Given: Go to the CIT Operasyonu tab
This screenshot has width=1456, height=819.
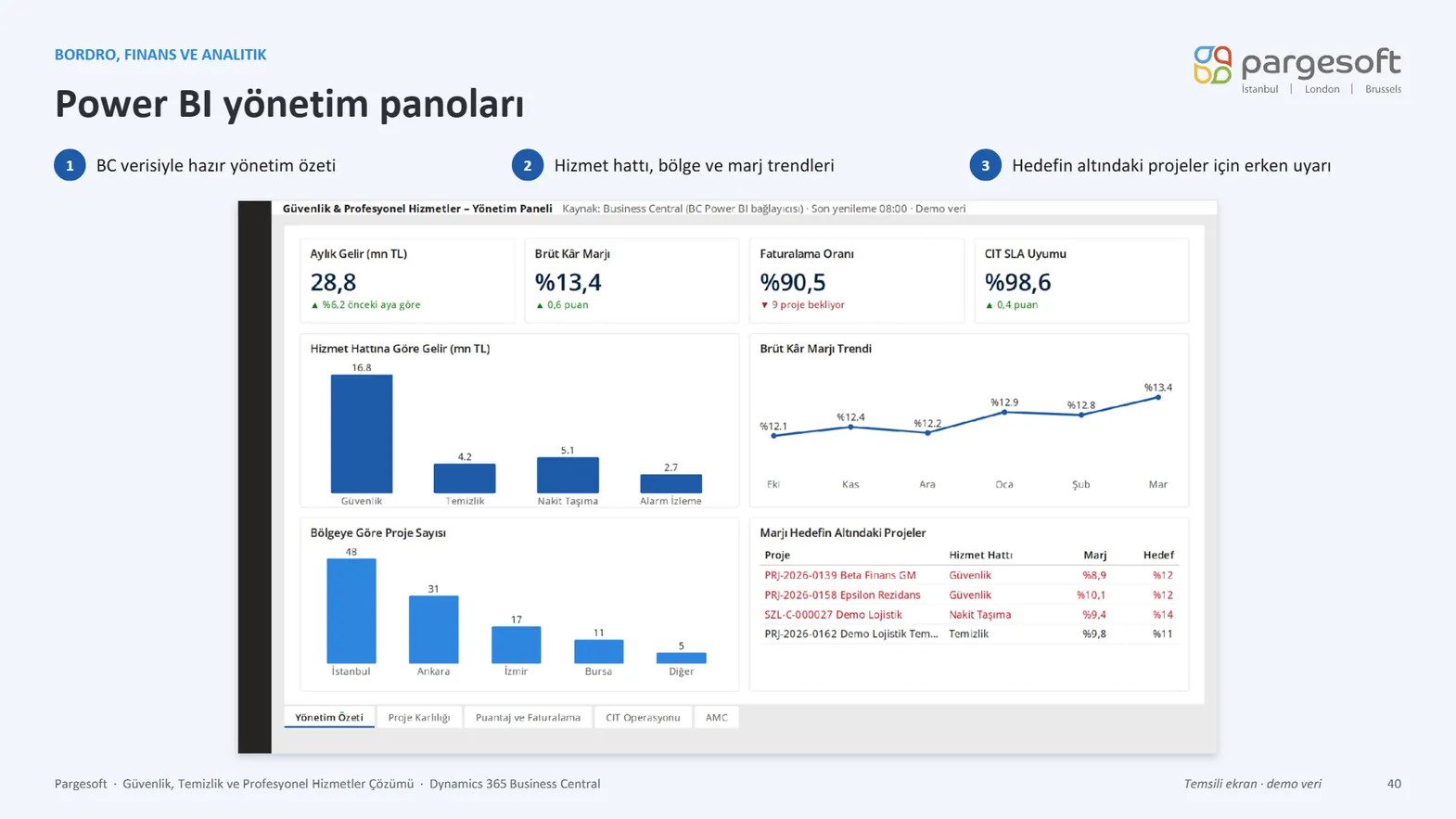Looking at the screenshot, I should (643, 717).
